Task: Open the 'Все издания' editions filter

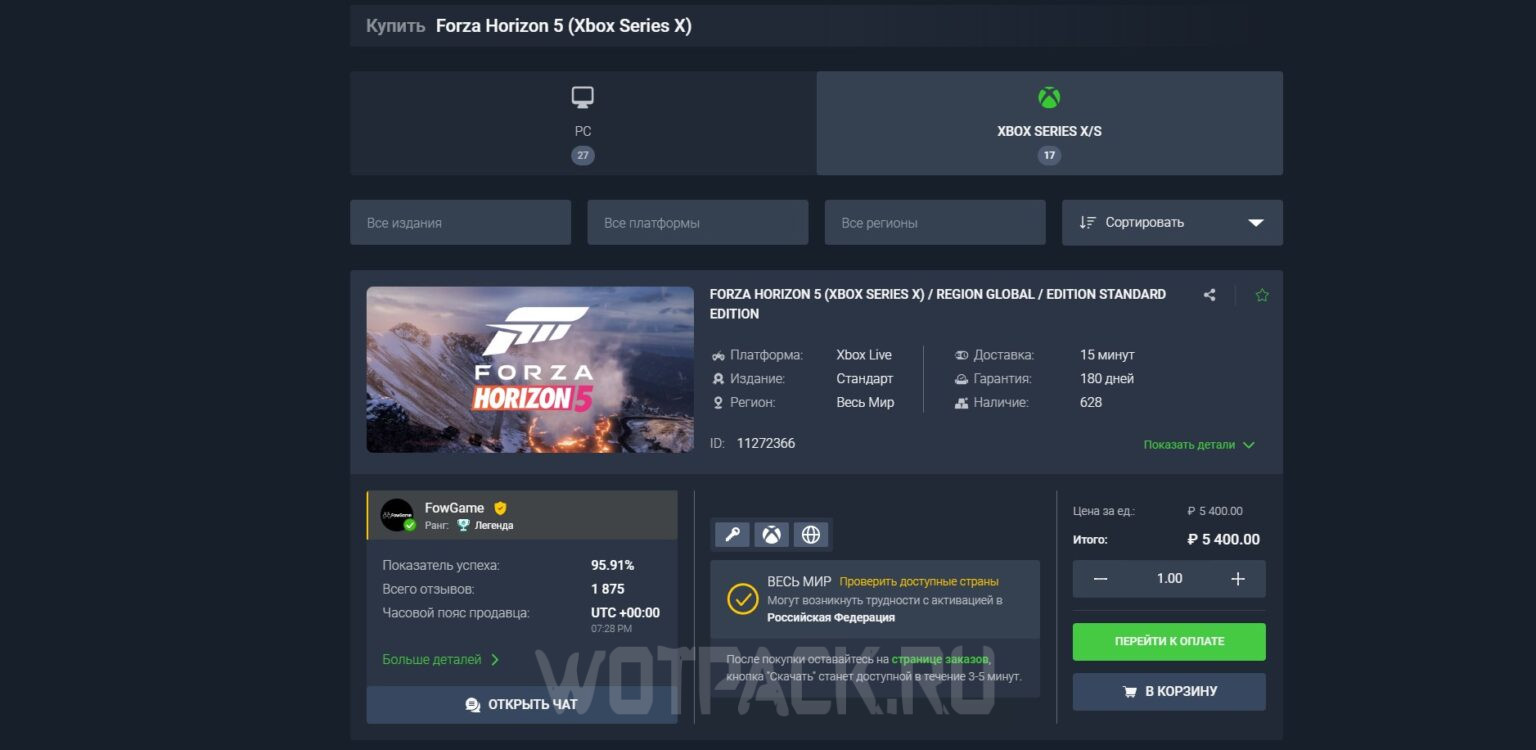Action: pyautogui.click(x=460, y=222)
